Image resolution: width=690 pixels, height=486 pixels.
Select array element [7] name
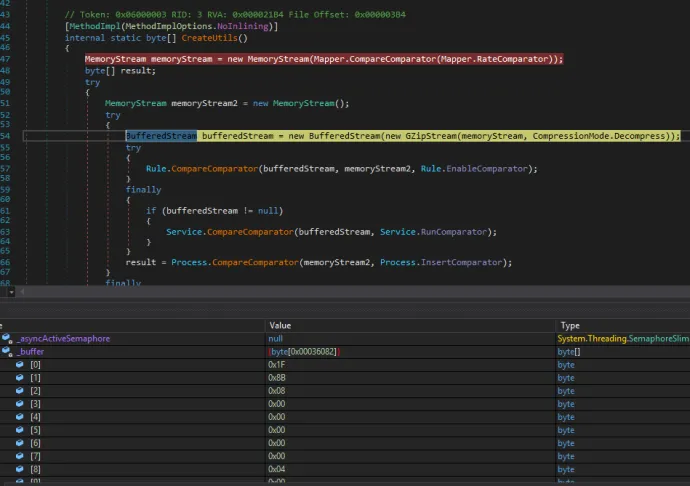[x=35, y=456]
